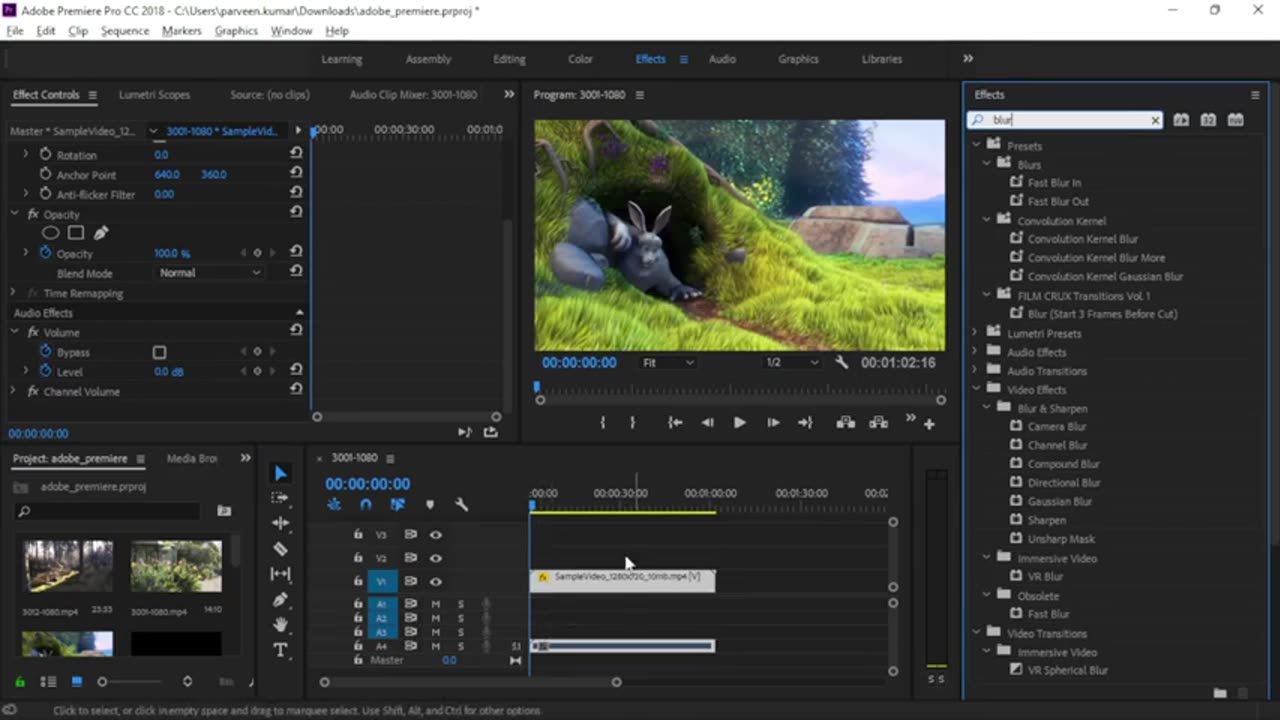Step forward one frame in Program monitor
1280x720 pixels.
click(x=772, y=423)
